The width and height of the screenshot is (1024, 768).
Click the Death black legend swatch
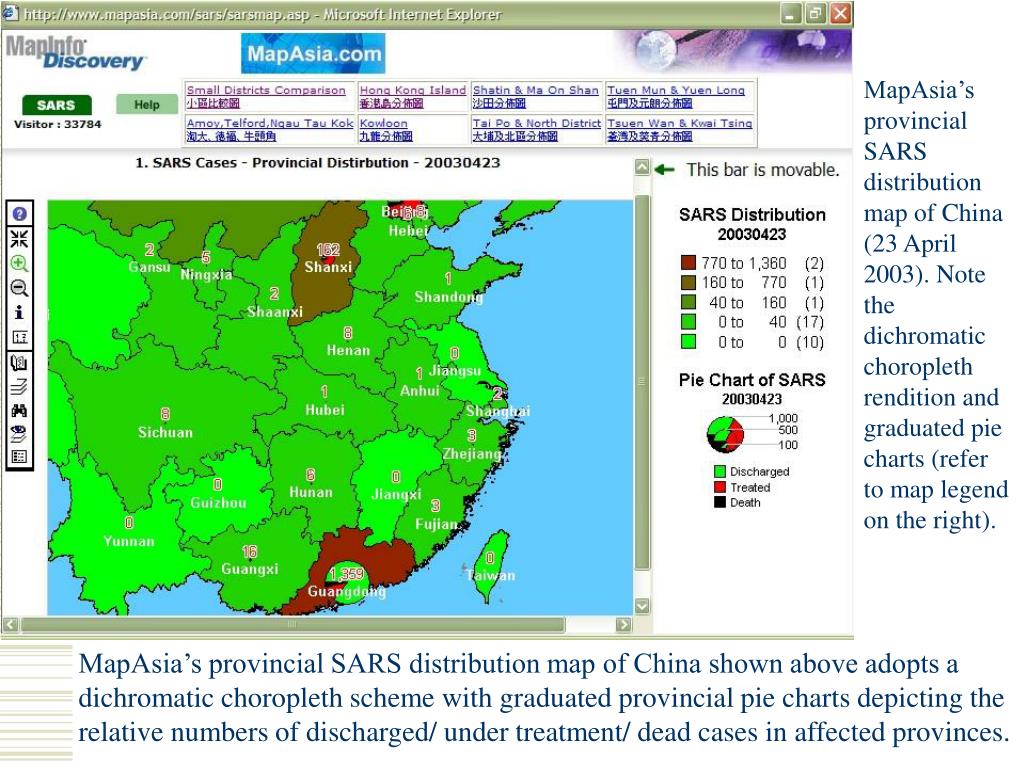click(720, 502)
